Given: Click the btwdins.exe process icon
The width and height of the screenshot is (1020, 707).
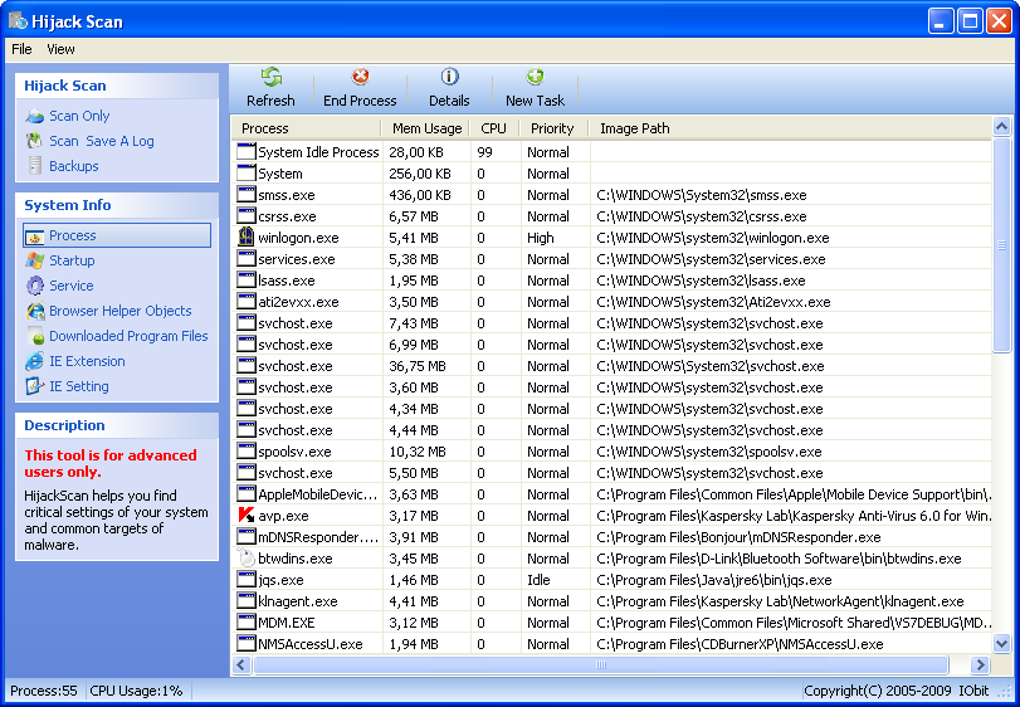Looking at the screenshot, I should point(246,559).
